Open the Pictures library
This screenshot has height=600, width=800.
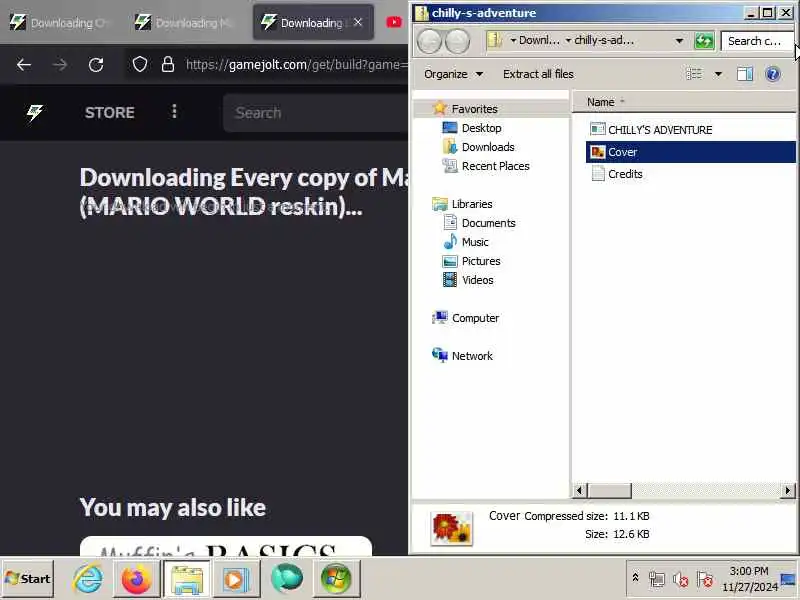tap(471, 261)
